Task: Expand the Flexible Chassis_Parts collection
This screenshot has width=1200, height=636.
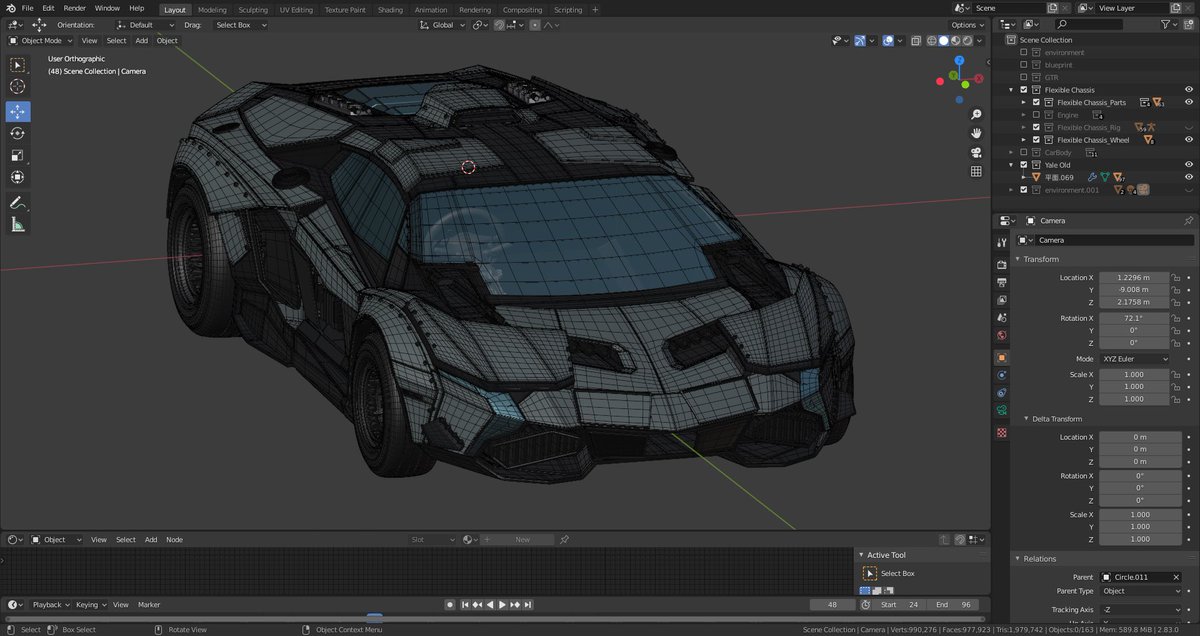Action: tap(1024, 102)
